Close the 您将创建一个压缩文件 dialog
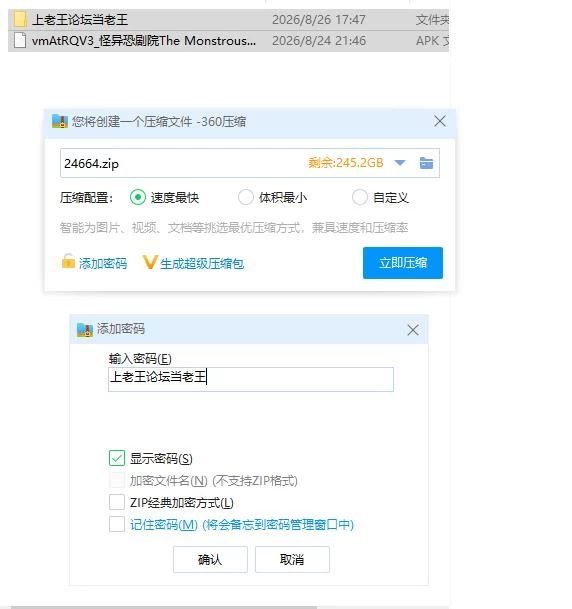 coord(440,121)
